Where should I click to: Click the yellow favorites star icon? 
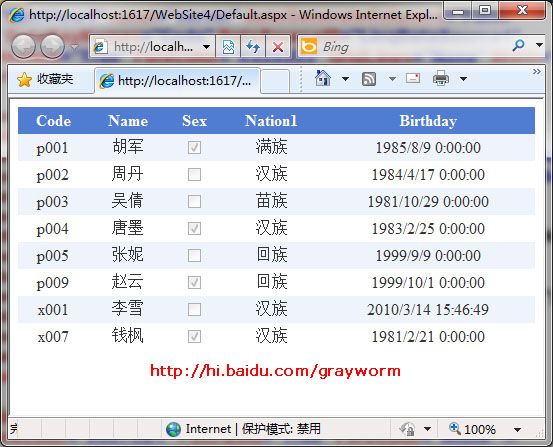coord(24,80)
